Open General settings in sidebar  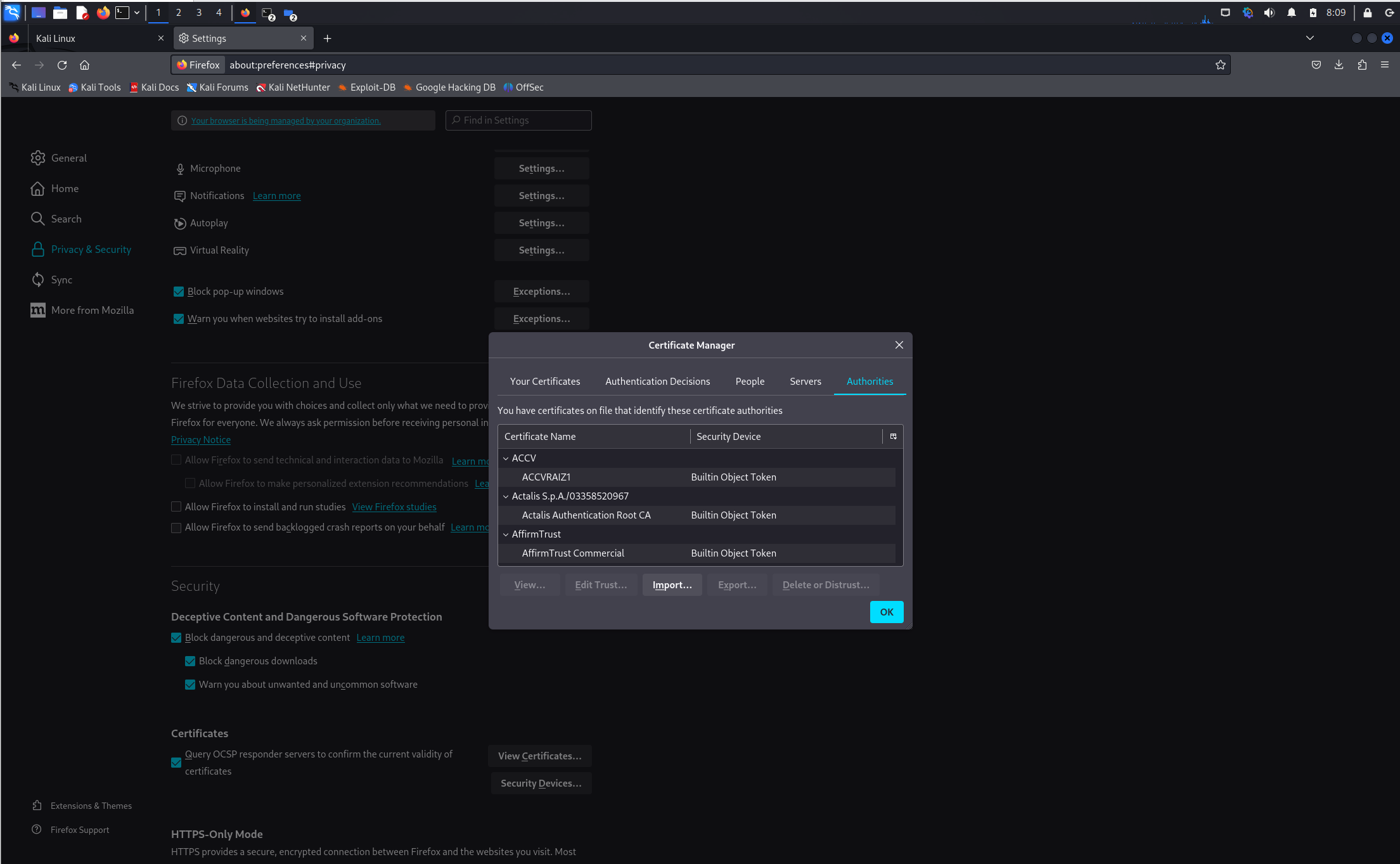(x=59, y=158)
